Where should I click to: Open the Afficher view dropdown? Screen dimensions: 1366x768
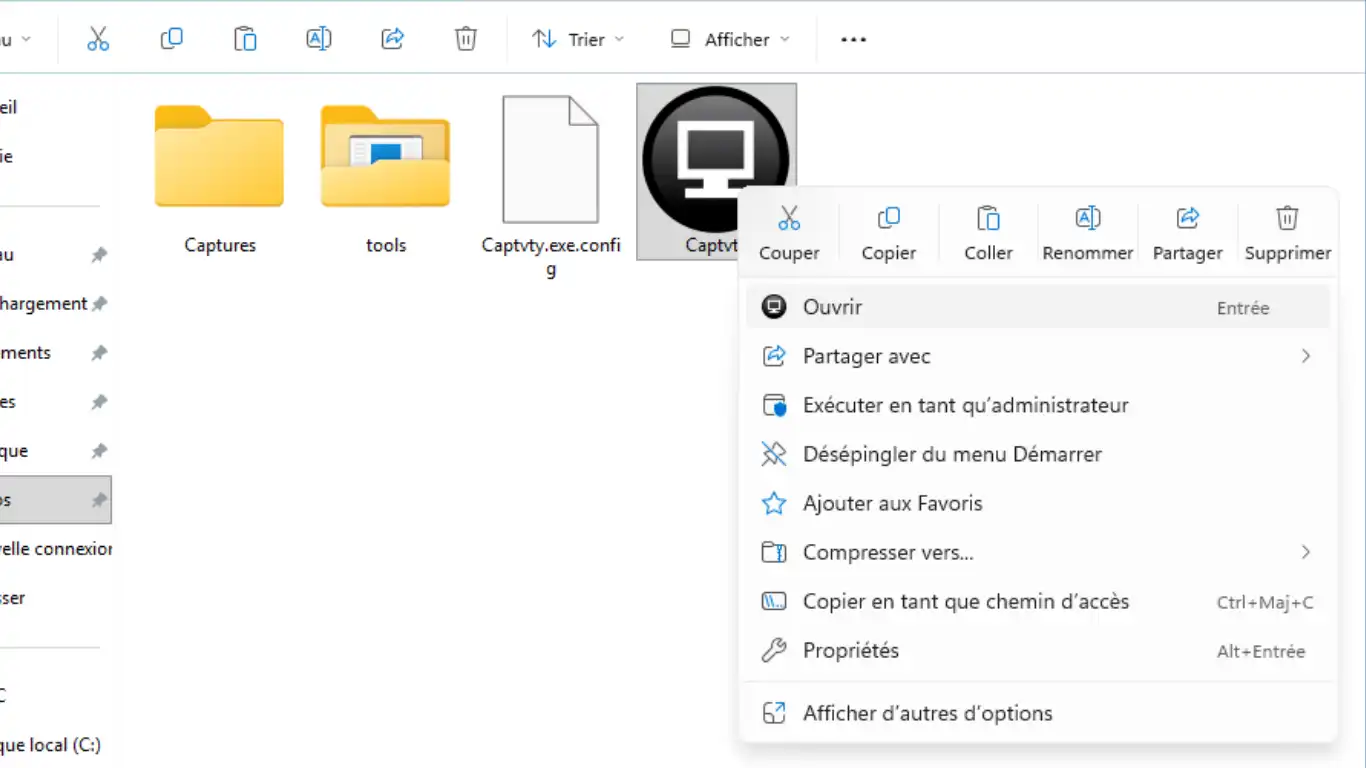click(x=730, y=39)
